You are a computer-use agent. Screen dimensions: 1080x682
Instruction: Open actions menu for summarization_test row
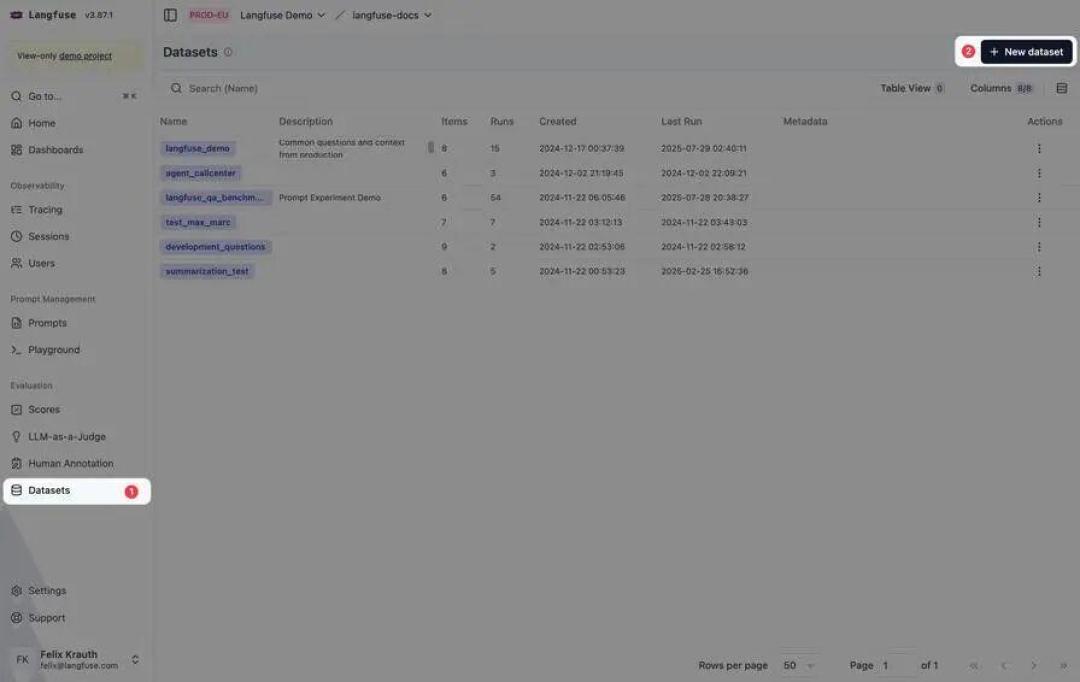click(1039, 271)
